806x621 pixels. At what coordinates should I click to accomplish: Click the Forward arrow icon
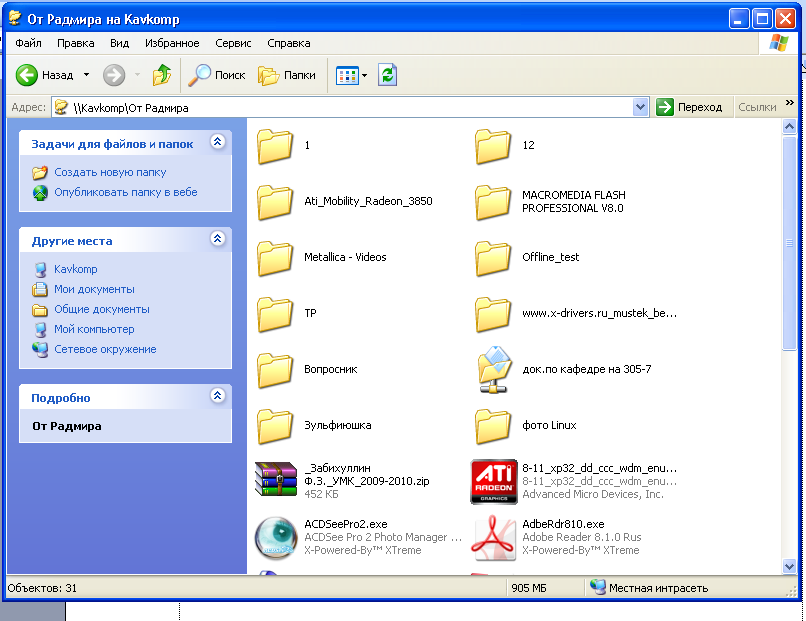click(x=114, y=75)
